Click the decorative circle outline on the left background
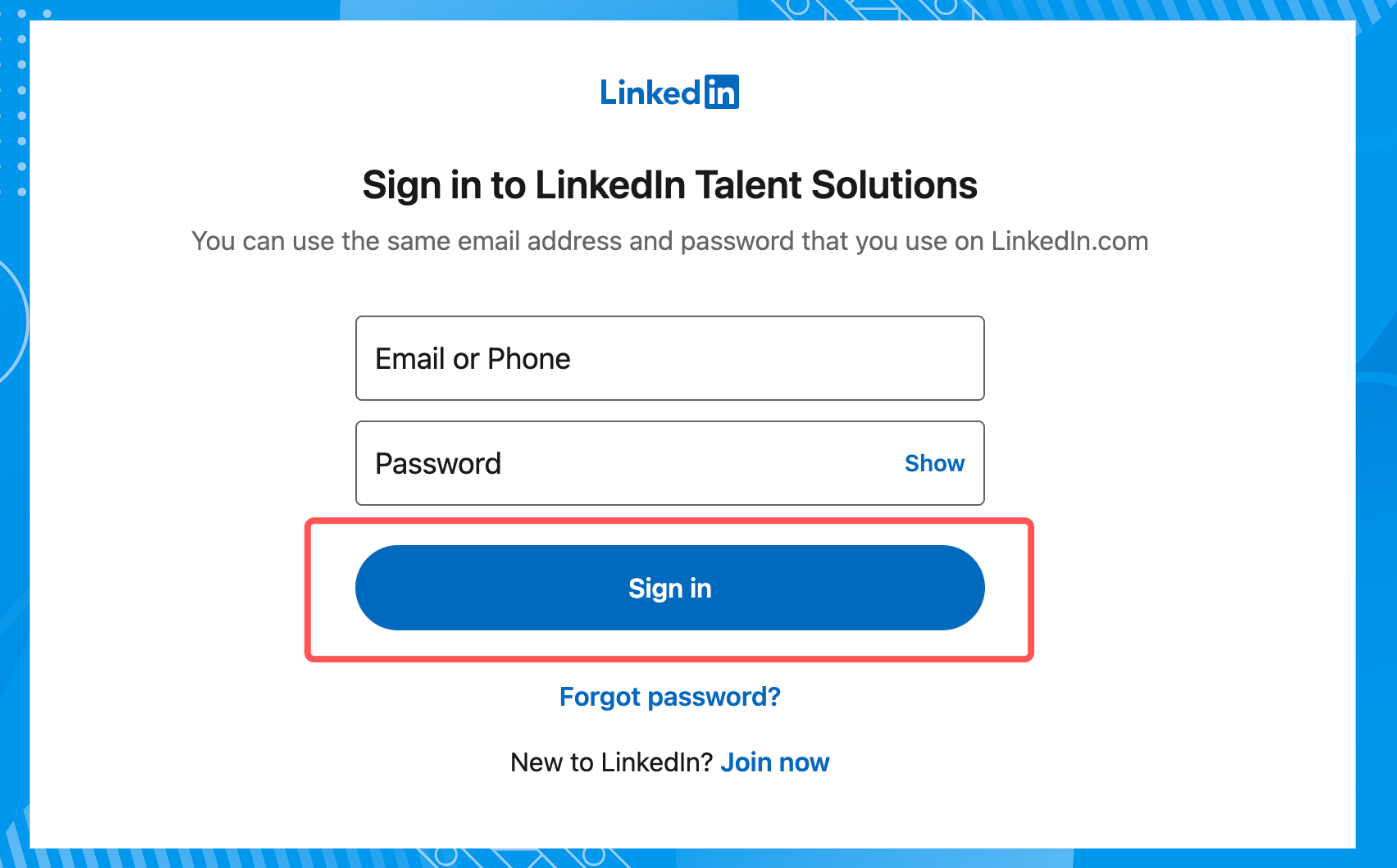Screen dimensions: 1397x868 click(10, 320)
